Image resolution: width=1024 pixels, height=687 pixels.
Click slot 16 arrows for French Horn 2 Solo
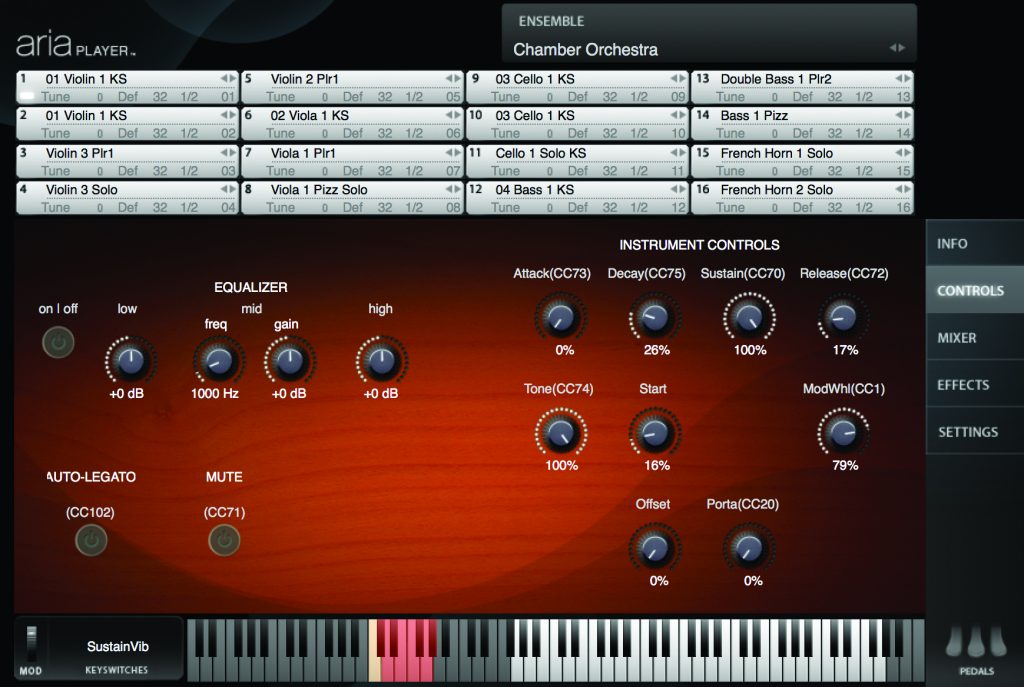tap(903, 189)
